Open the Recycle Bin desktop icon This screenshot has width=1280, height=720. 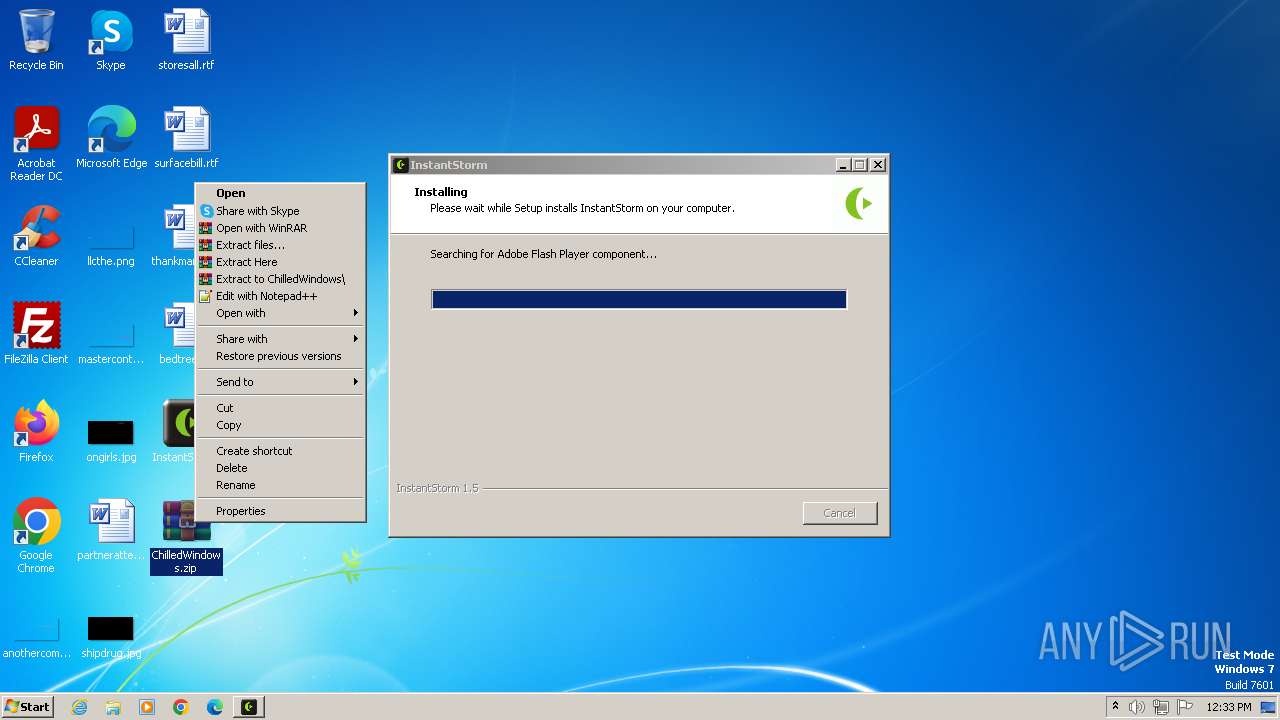coord(36,40)
